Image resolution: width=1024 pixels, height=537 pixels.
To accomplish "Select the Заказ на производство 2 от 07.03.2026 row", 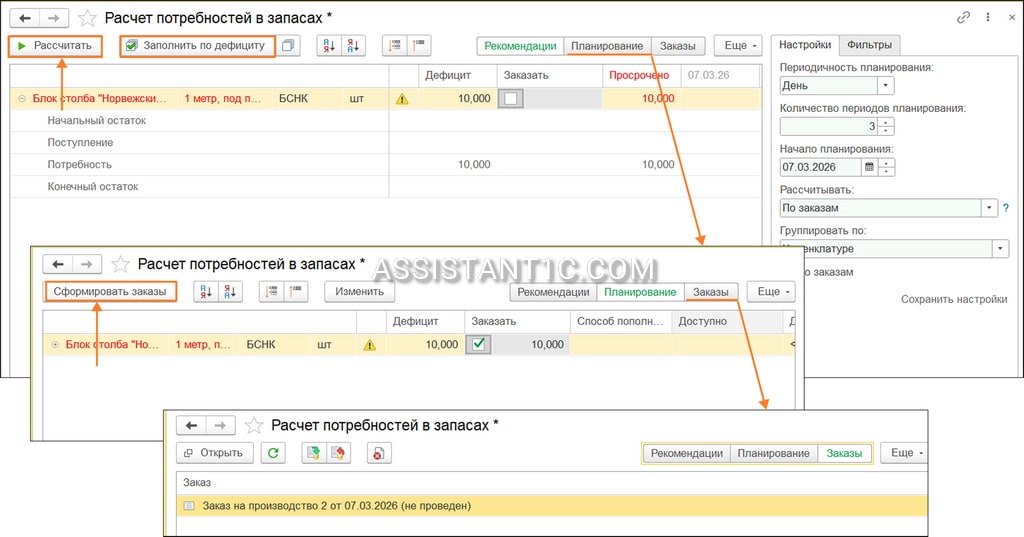I will point(552,506).
